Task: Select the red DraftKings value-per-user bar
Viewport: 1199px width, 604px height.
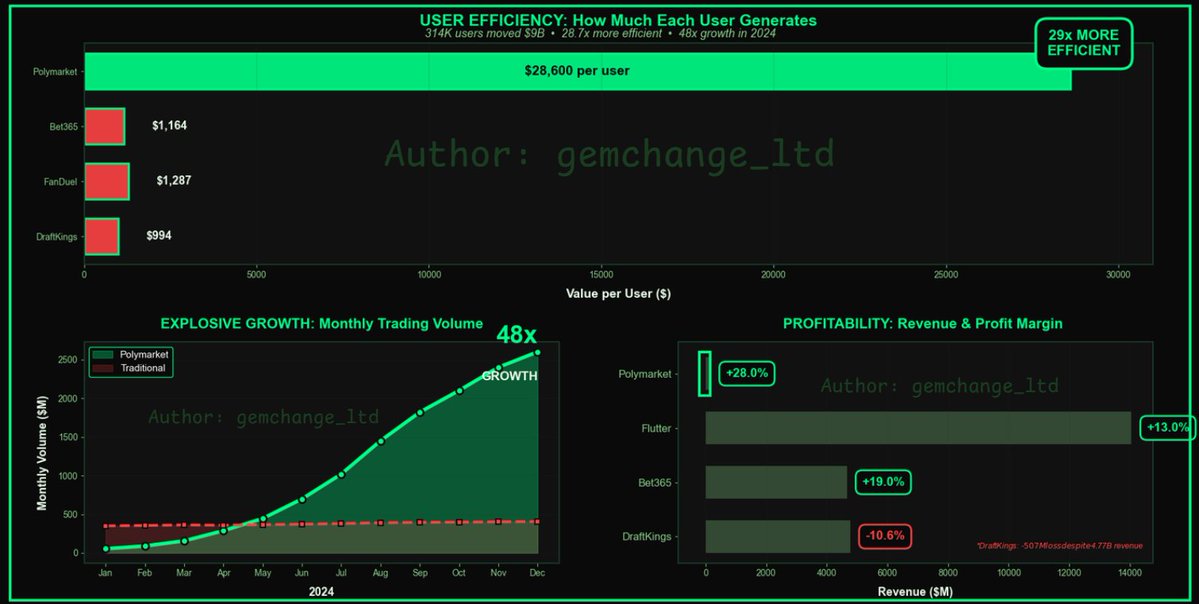Action: coord(102,236)
